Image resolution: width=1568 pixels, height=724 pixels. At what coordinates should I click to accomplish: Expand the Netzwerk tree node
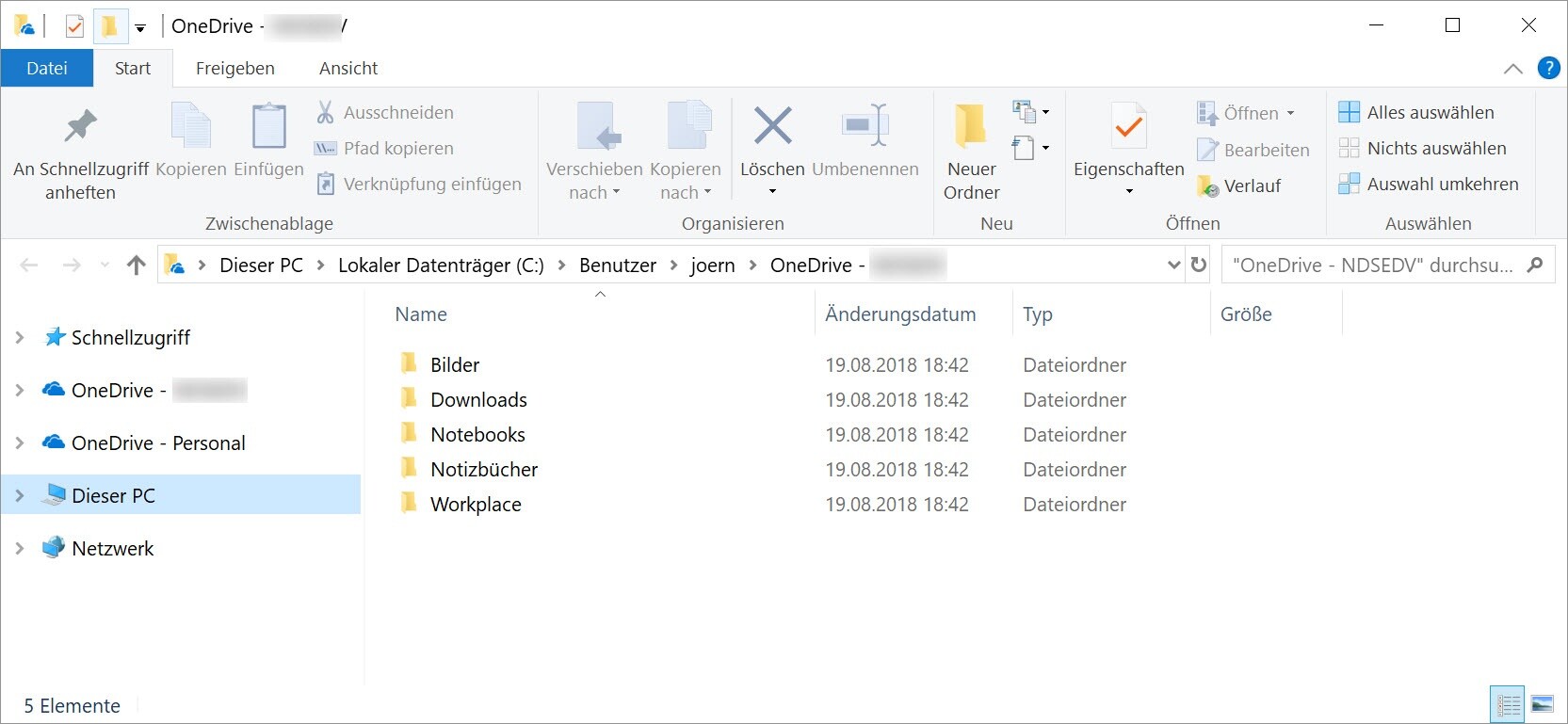(19, 548)
